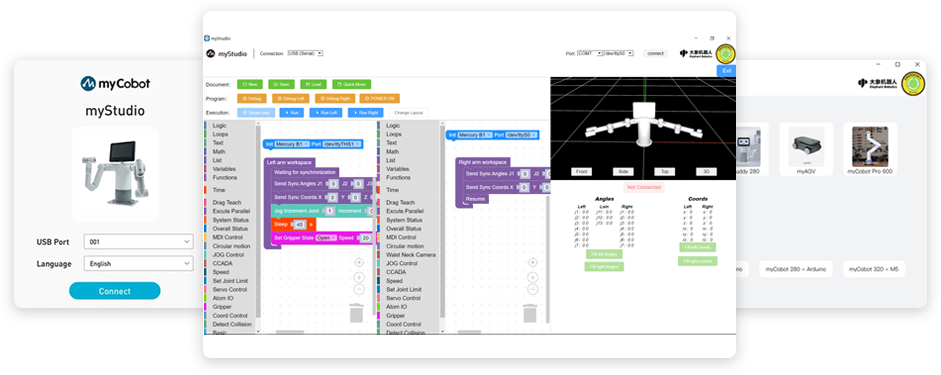Screen dimensions: 941x375
Task: Open the Connection USB (Serial) dropdown
Action: [305, 53]
